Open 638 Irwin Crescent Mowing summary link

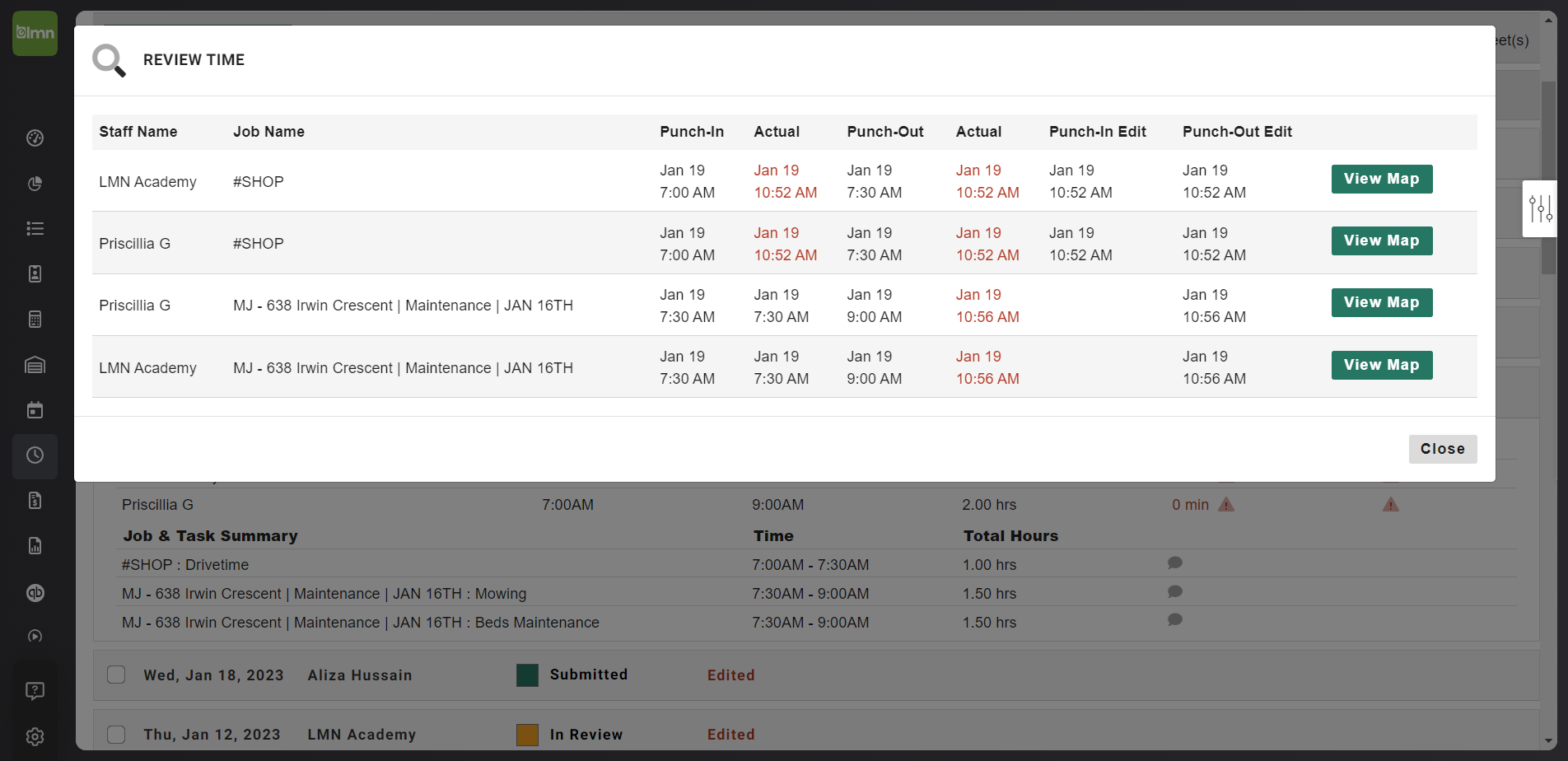tap(324, 594)
